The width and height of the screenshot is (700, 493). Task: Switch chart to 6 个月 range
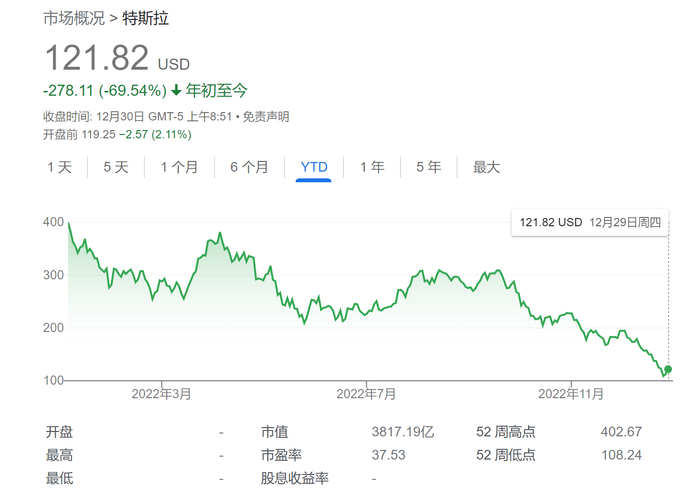(x=249, y=167)
